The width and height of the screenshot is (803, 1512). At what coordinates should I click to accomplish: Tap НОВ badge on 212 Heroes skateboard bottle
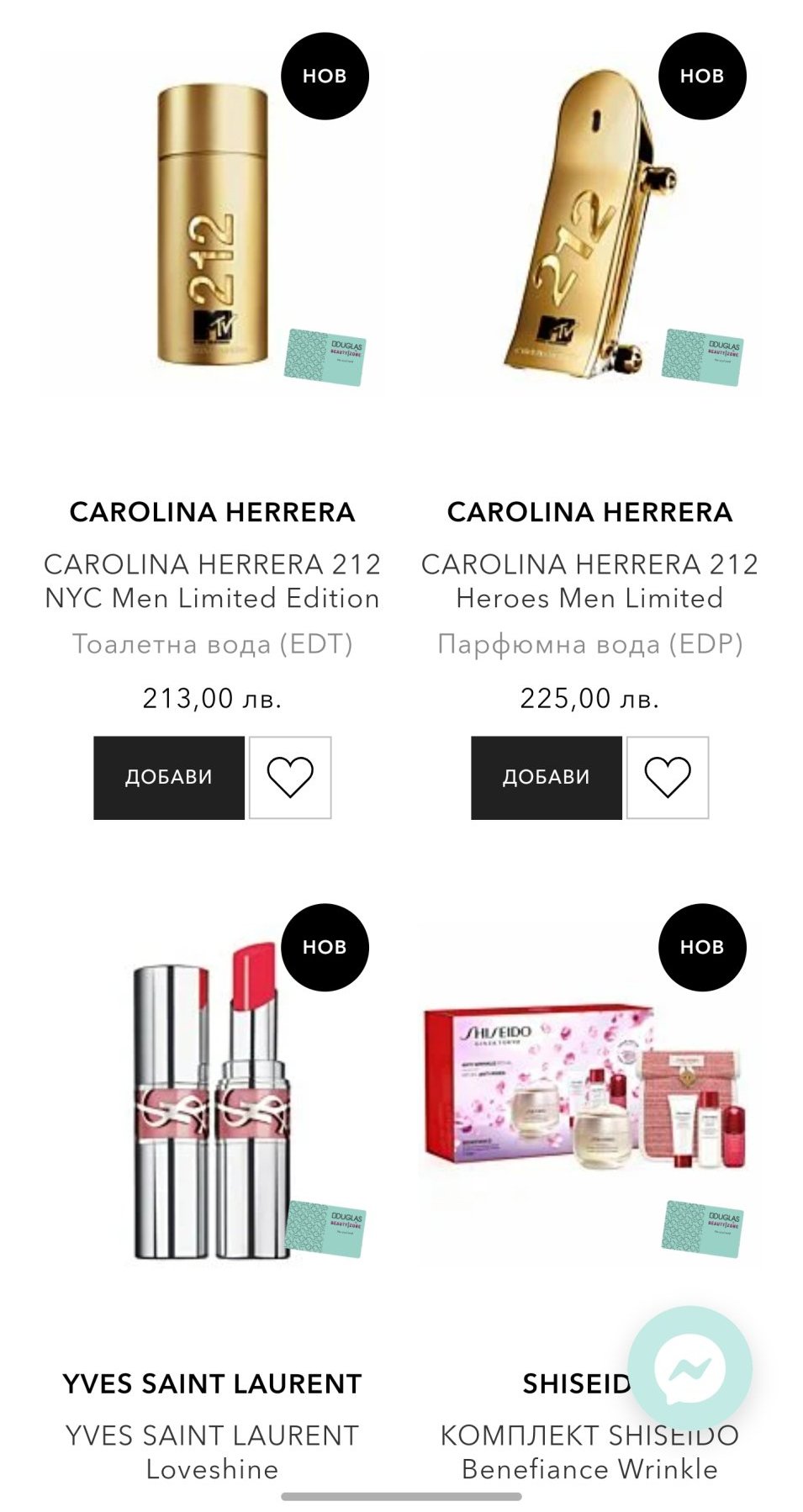[702, 76]
